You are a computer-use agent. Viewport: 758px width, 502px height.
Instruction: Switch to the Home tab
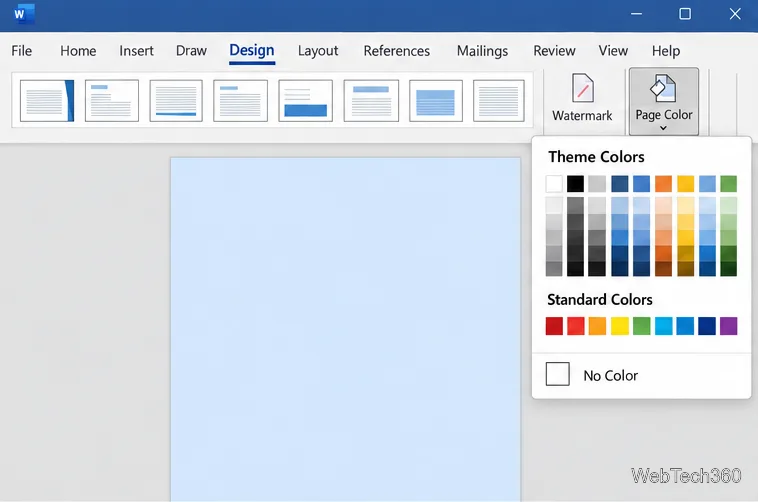(x=78, y=51)
